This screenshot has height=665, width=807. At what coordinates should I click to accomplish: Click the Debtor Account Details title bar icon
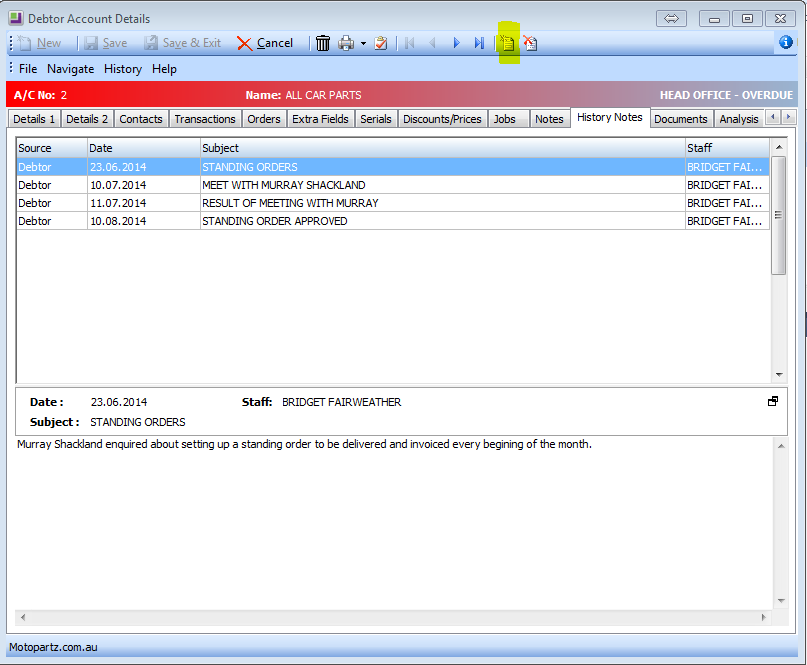pyautogui.click(x=16, y=19)
